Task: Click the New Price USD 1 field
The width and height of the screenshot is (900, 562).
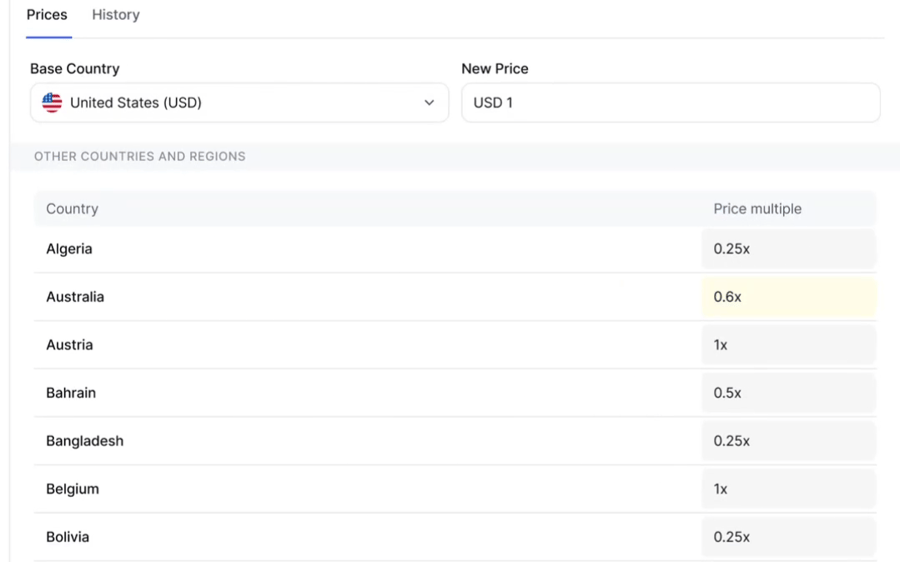Action: point(670,103)
